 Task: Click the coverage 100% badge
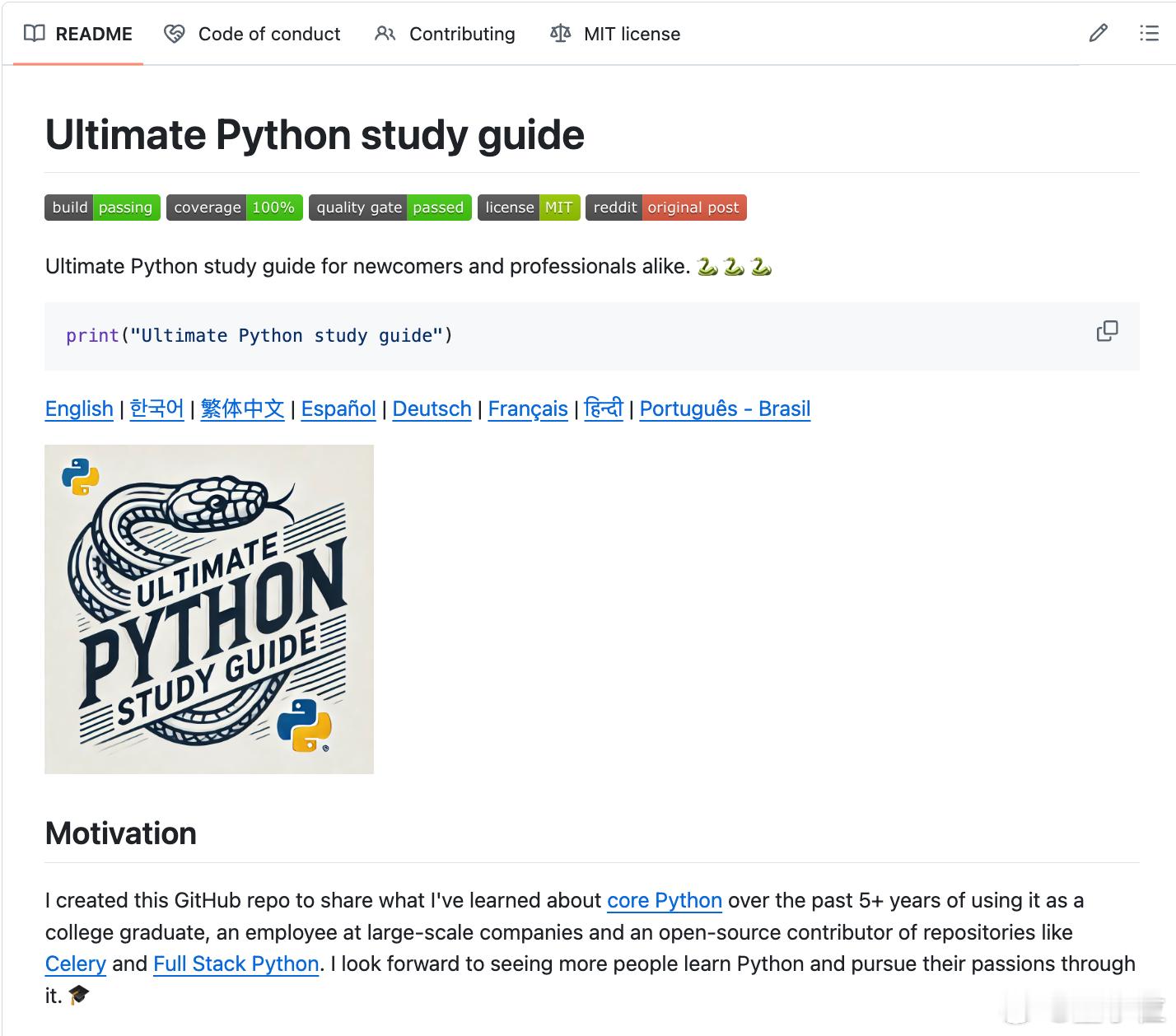click(x=234, y=208)
